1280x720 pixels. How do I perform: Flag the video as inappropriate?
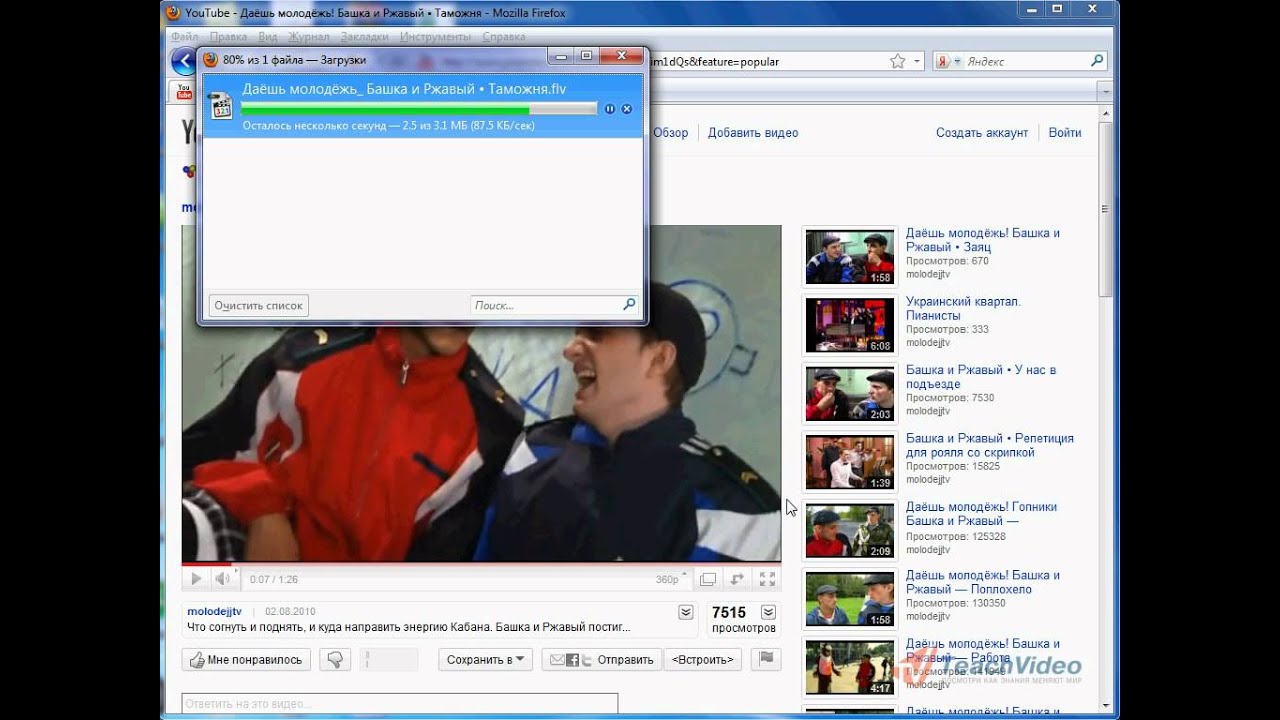(766, 659)
